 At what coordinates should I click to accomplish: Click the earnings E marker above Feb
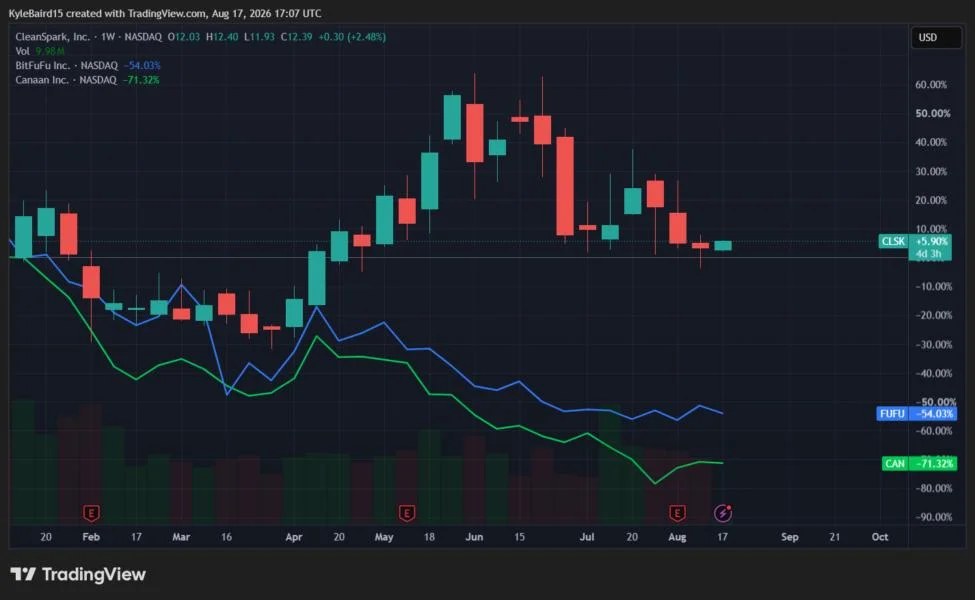[91, 513]
